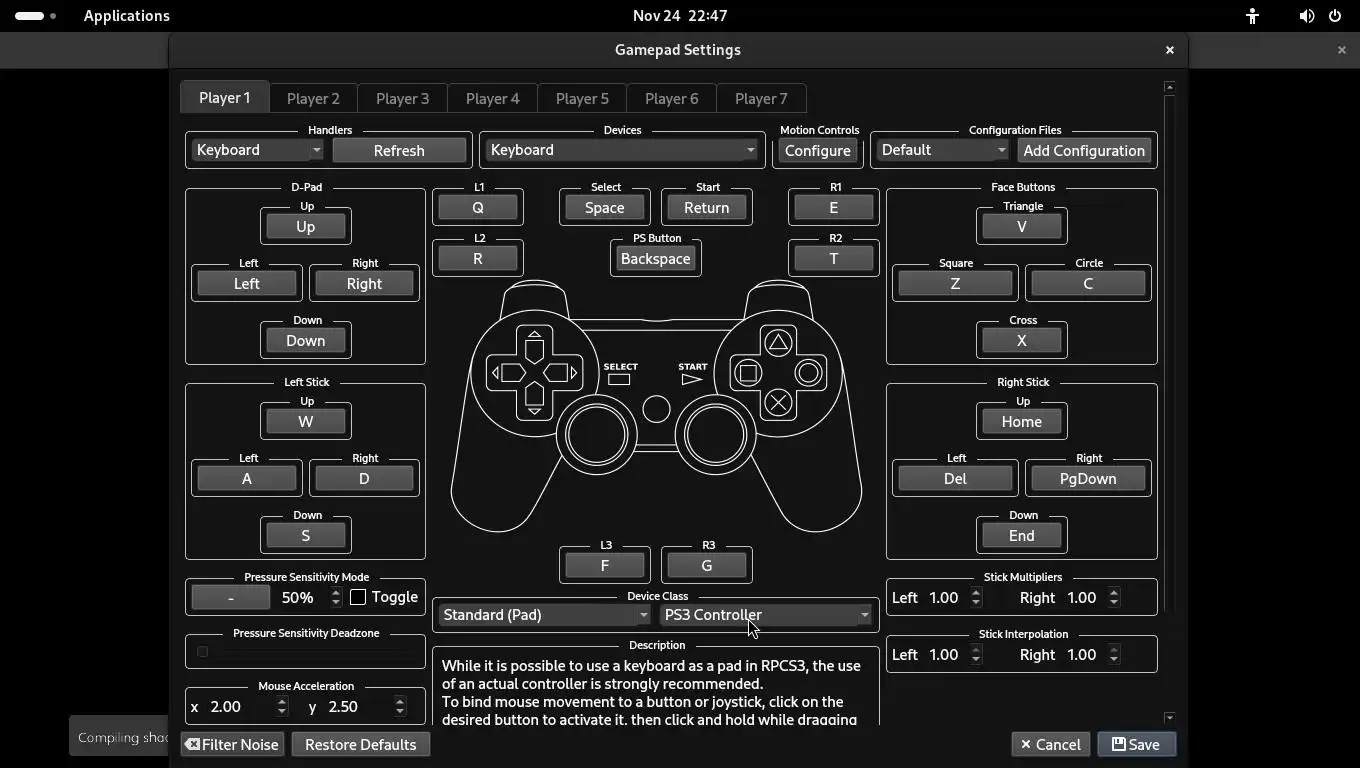Open the PS3 Controller dropdown

pos(767,615)
